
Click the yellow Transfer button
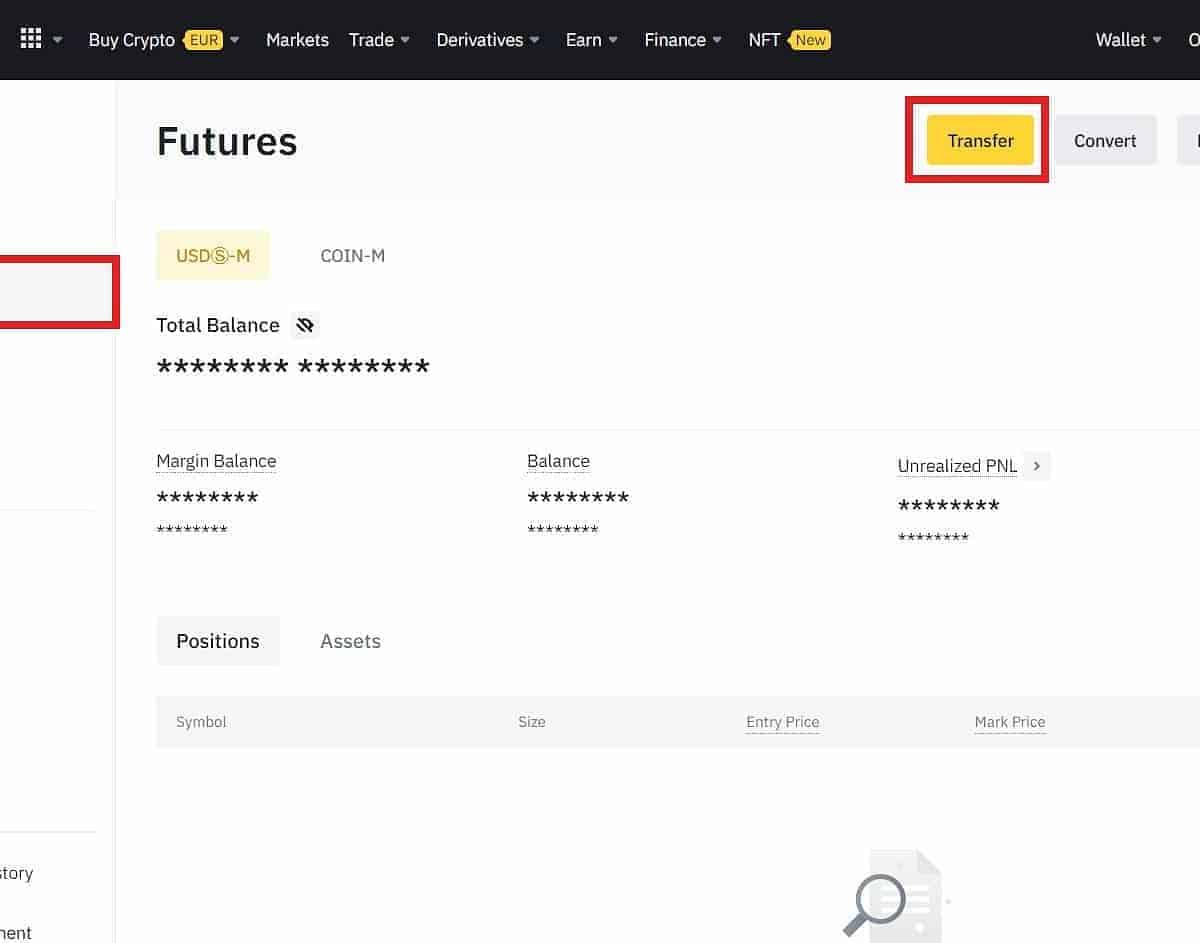(980, 140)
